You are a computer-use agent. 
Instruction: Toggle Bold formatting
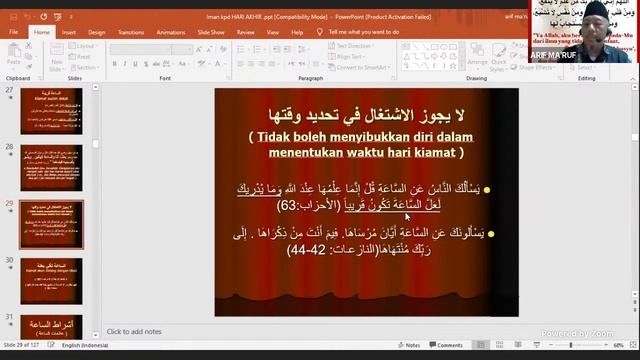coord(115,64)
